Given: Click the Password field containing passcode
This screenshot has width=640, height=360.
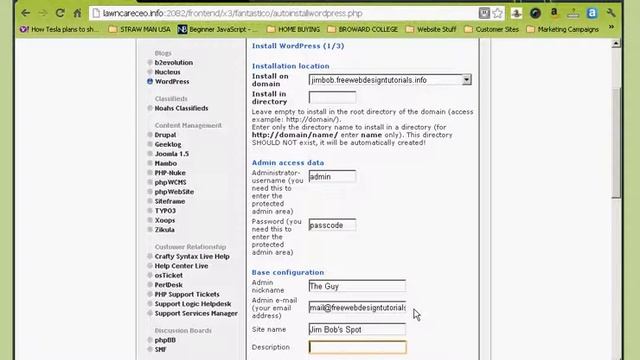Looking at the screenshot, I should click(332, 225).
